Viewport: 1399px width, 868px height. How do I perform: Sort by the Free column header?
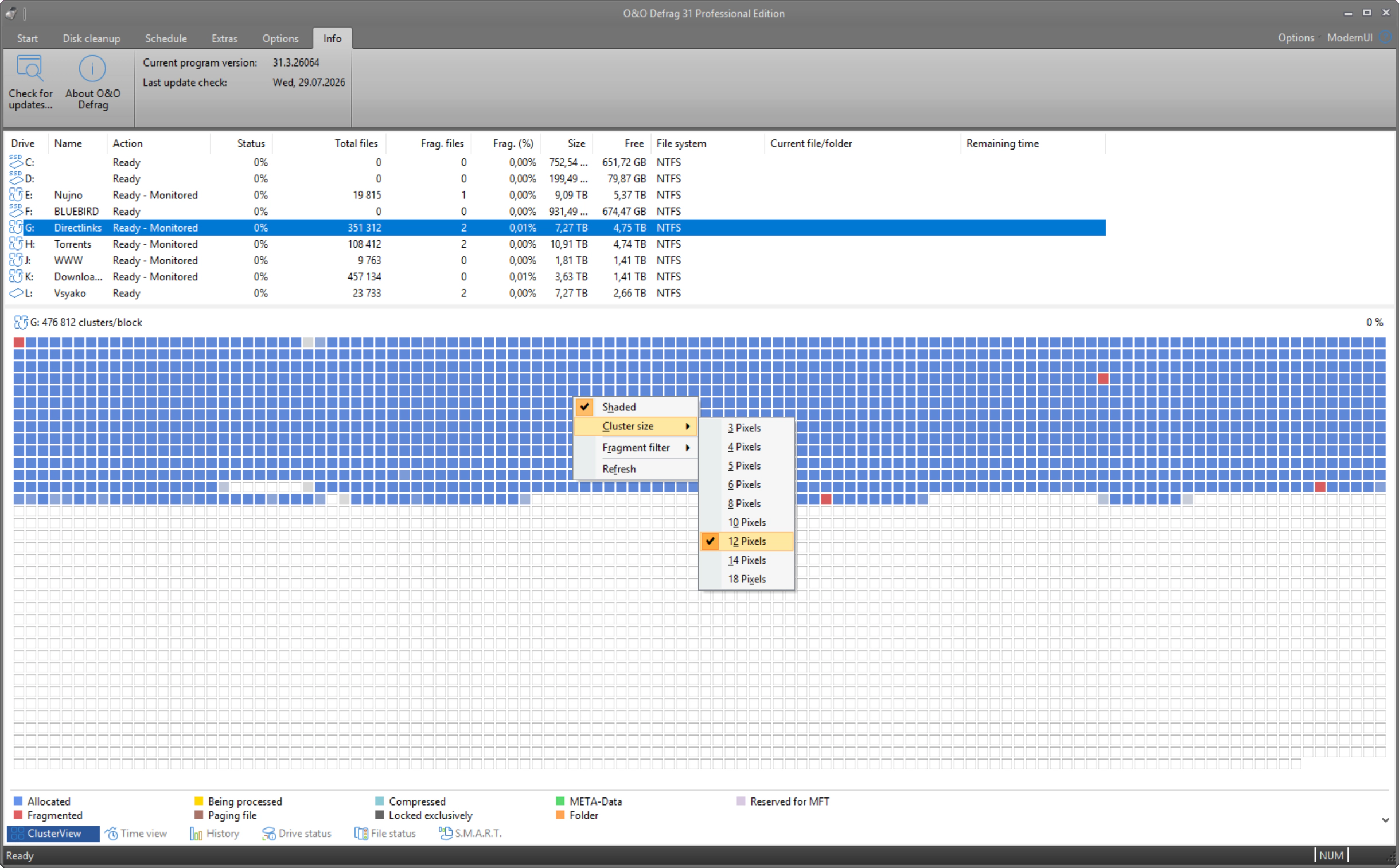[x=622, y=143]
